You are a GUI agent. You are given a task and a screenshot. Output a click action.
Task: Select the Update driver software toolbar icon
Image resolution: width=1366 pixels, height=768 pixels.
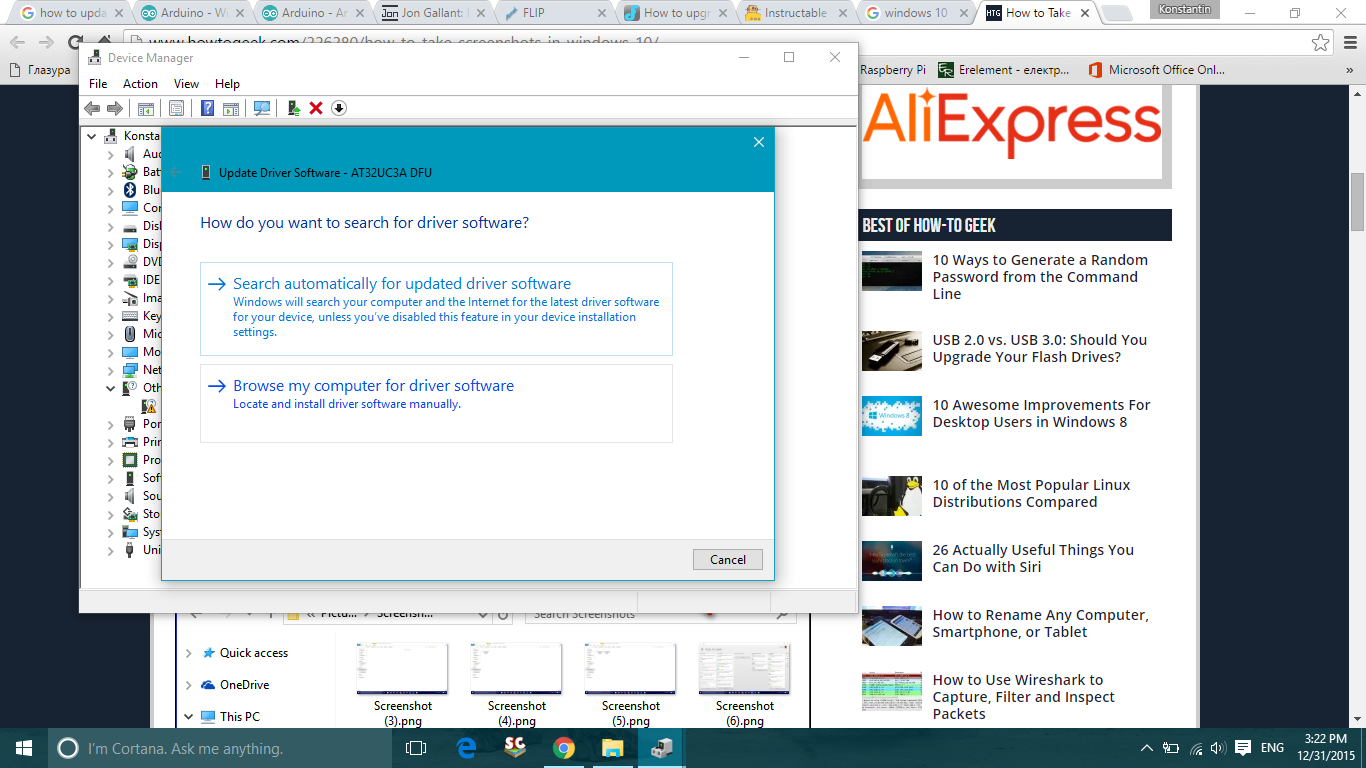point(292,107)
